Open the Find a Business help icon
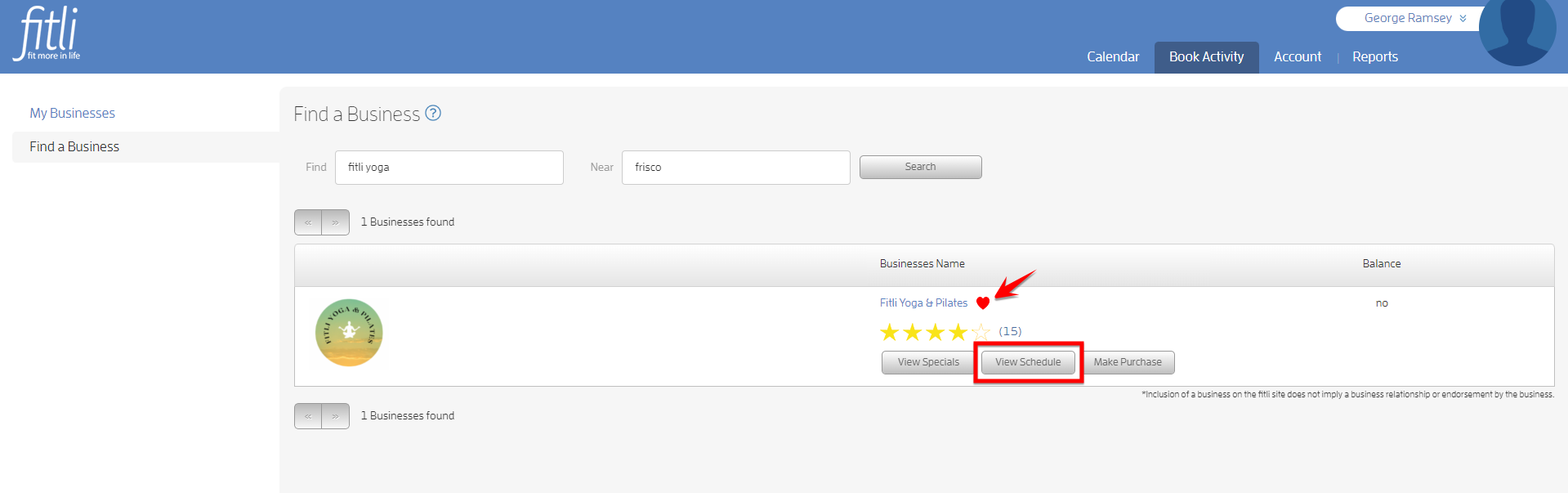The image size is (1568, 493). point(433,114)
